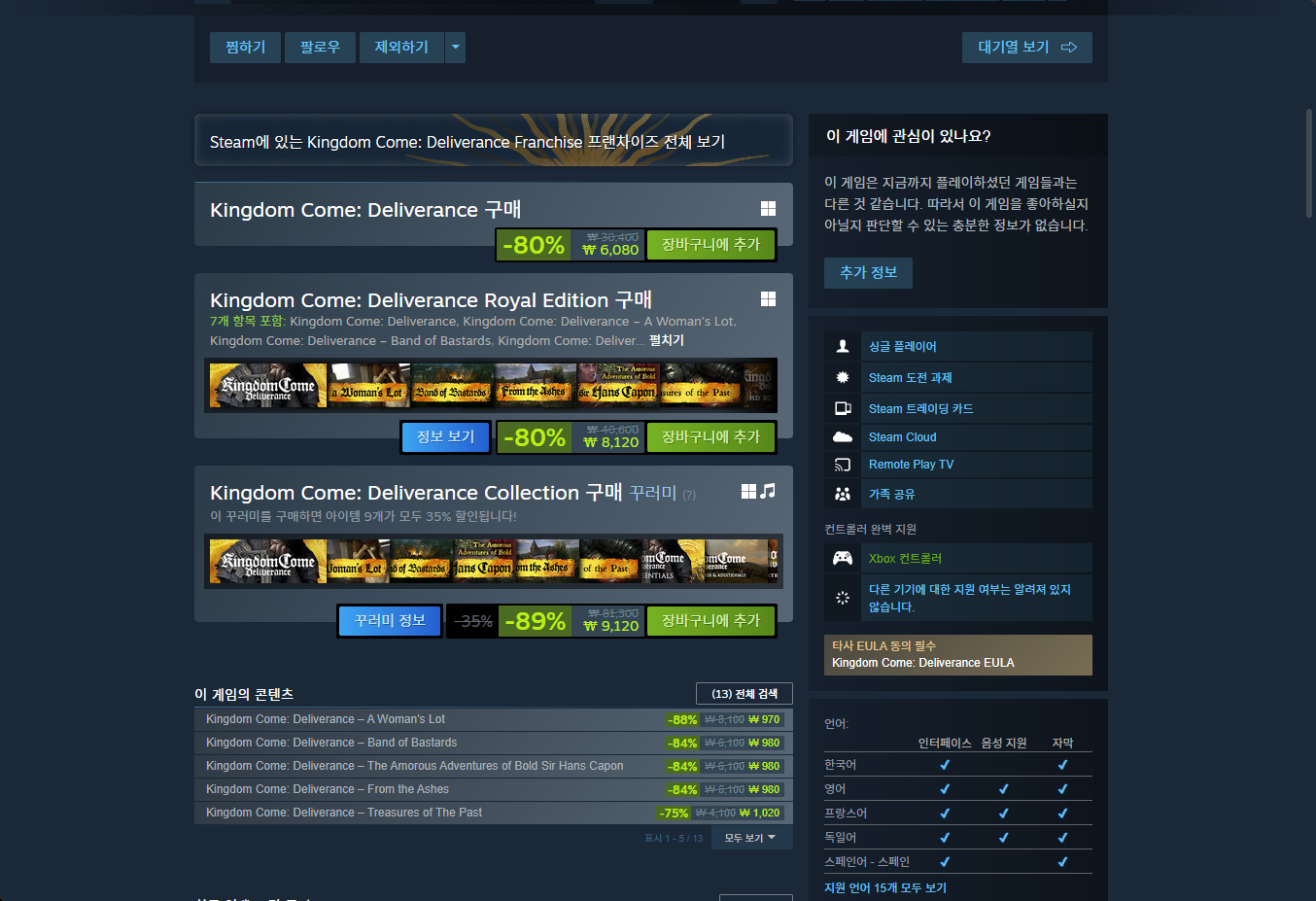Viewport: 1316px width, 901px height.
Task: Click the Remote Play TV cast icon
Action: pos(843,465)
